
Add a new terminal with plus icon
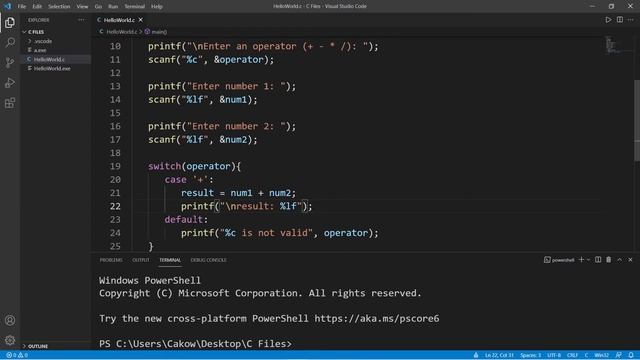(x=581, y=260)
